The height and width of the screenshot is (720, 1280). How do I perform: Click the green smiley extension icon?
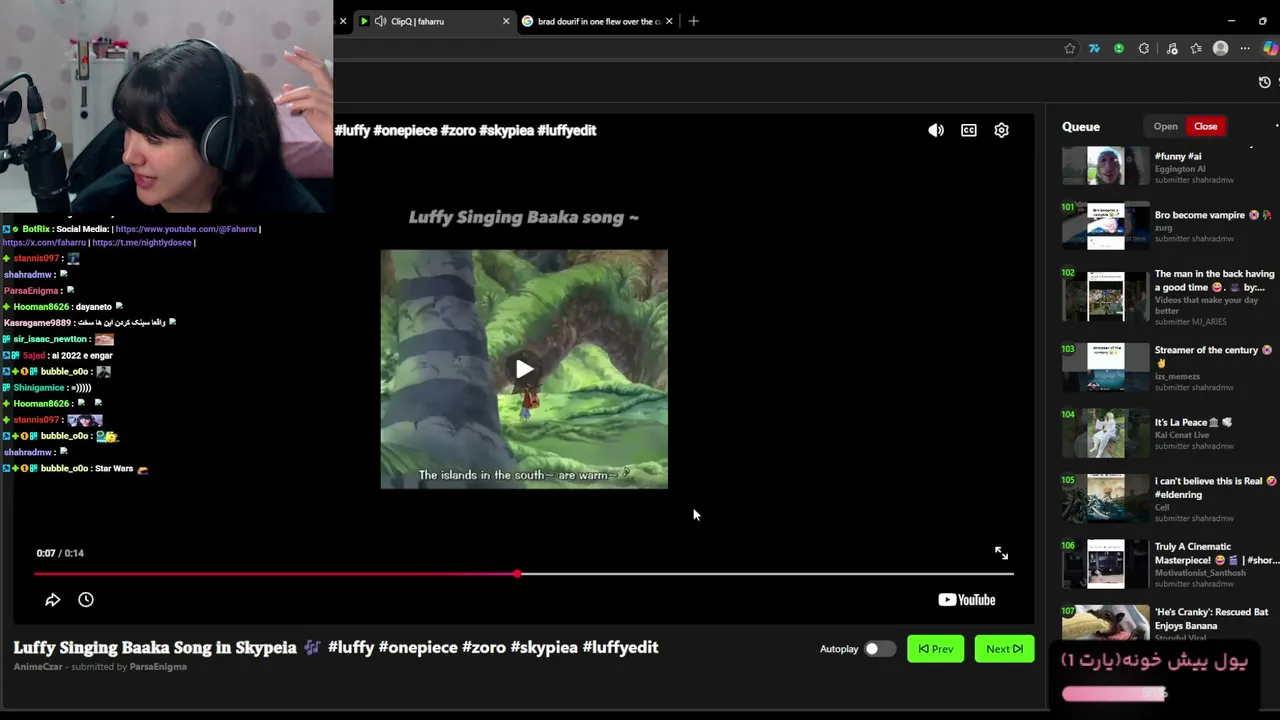tap(1119, 48)
